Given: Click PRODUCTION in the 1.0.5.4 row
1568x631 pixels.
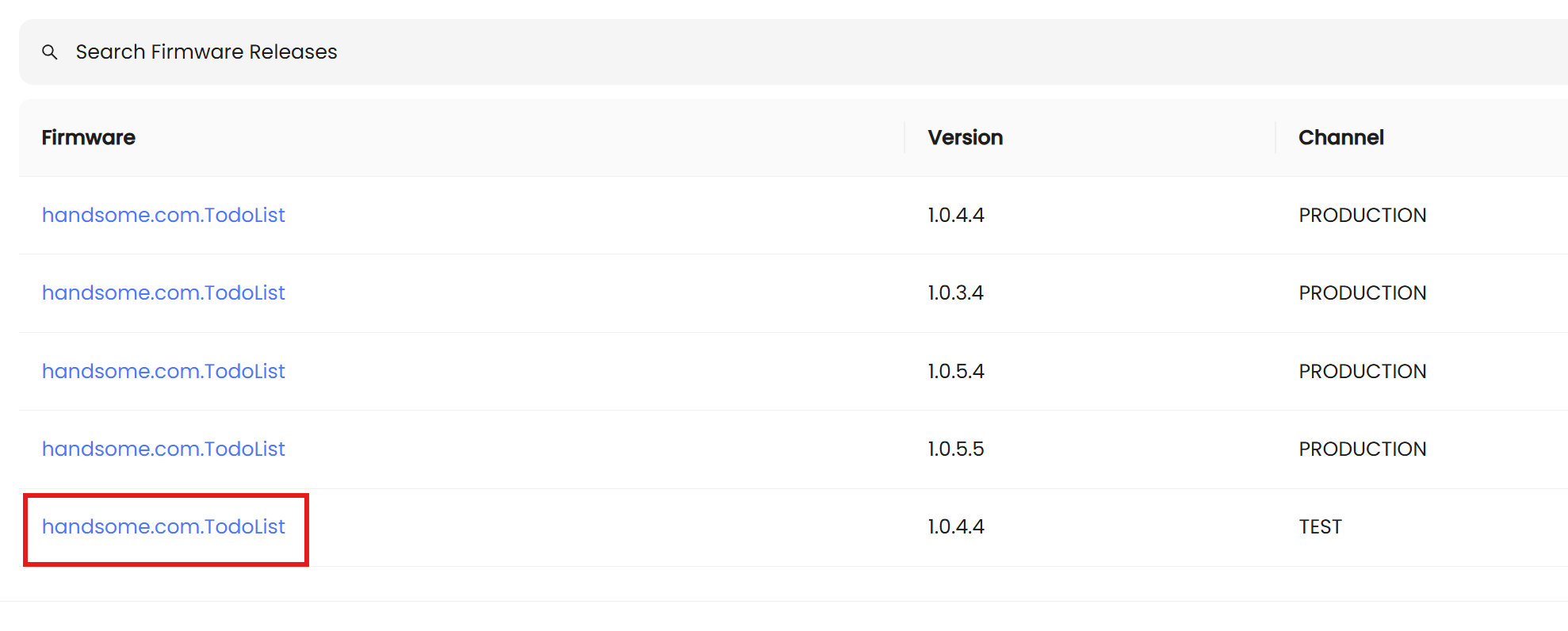Looking at the screenshot, I should click(1363, 371).
